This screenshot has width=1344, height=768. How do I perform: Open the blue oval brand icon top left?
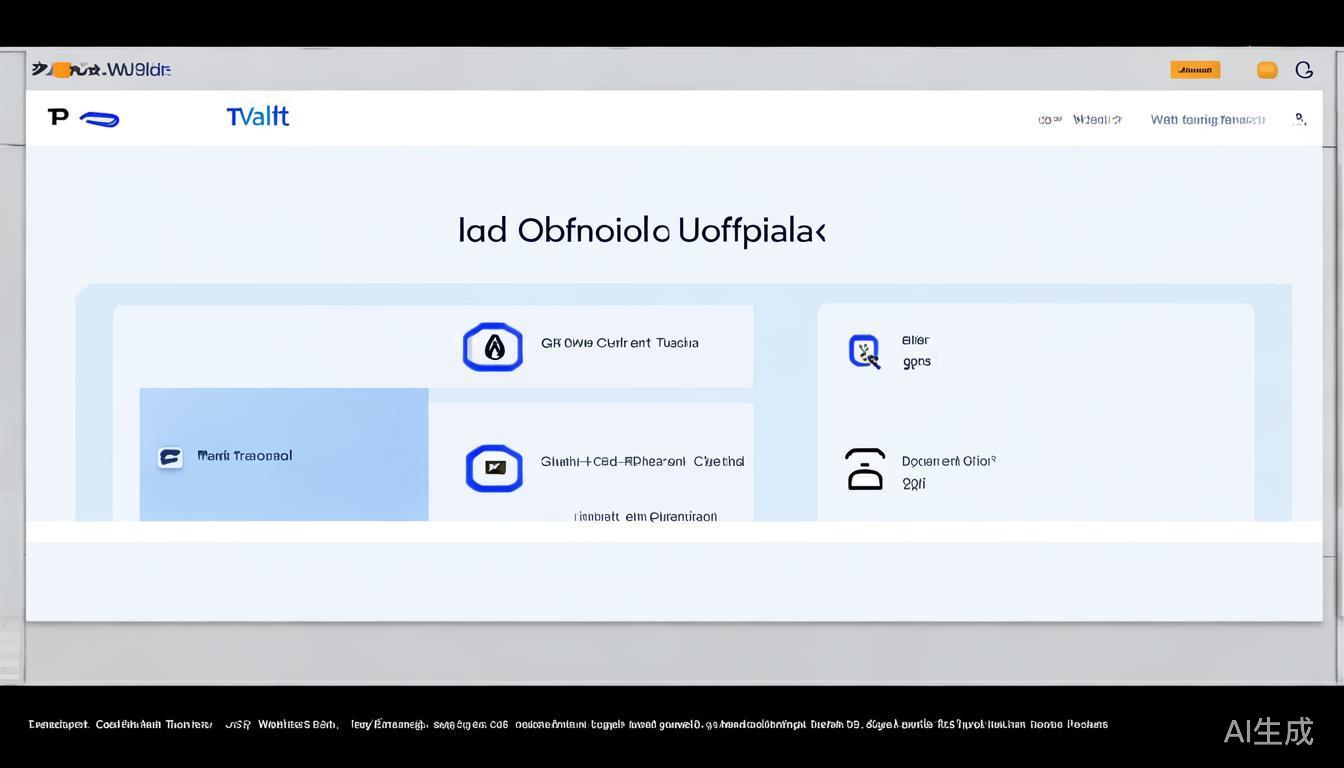[99, 117]
